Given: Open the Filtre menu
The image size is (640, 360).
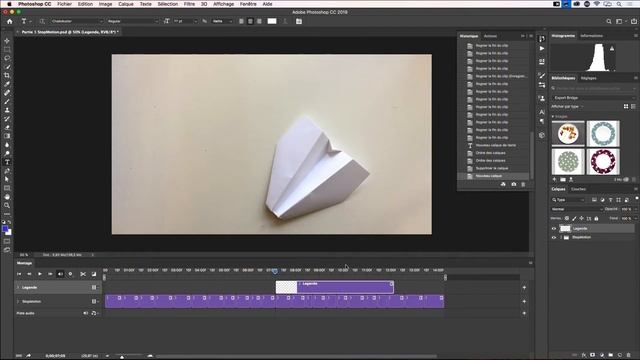Looking at the screenshot, I should click(189, 4).
